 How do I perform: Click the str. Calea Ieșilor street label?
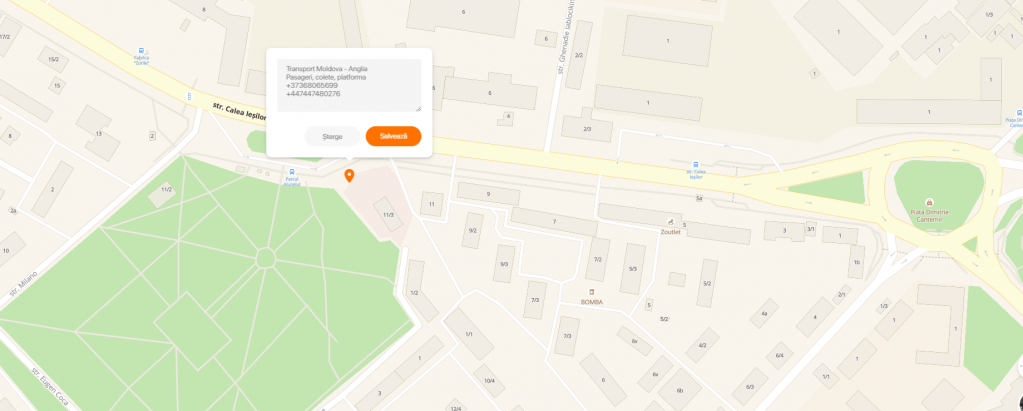(x=239, y=111)
